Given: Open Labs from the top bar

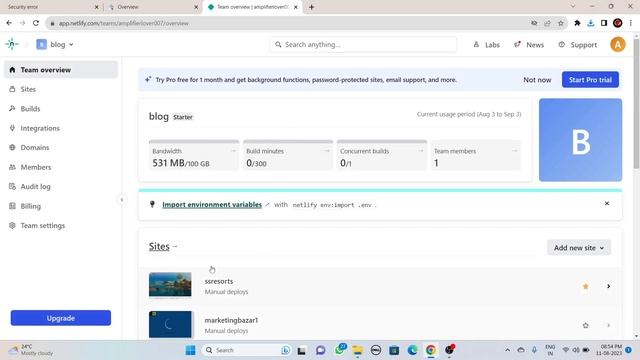Looking at the screenshot, I should (x=486, y=44).
